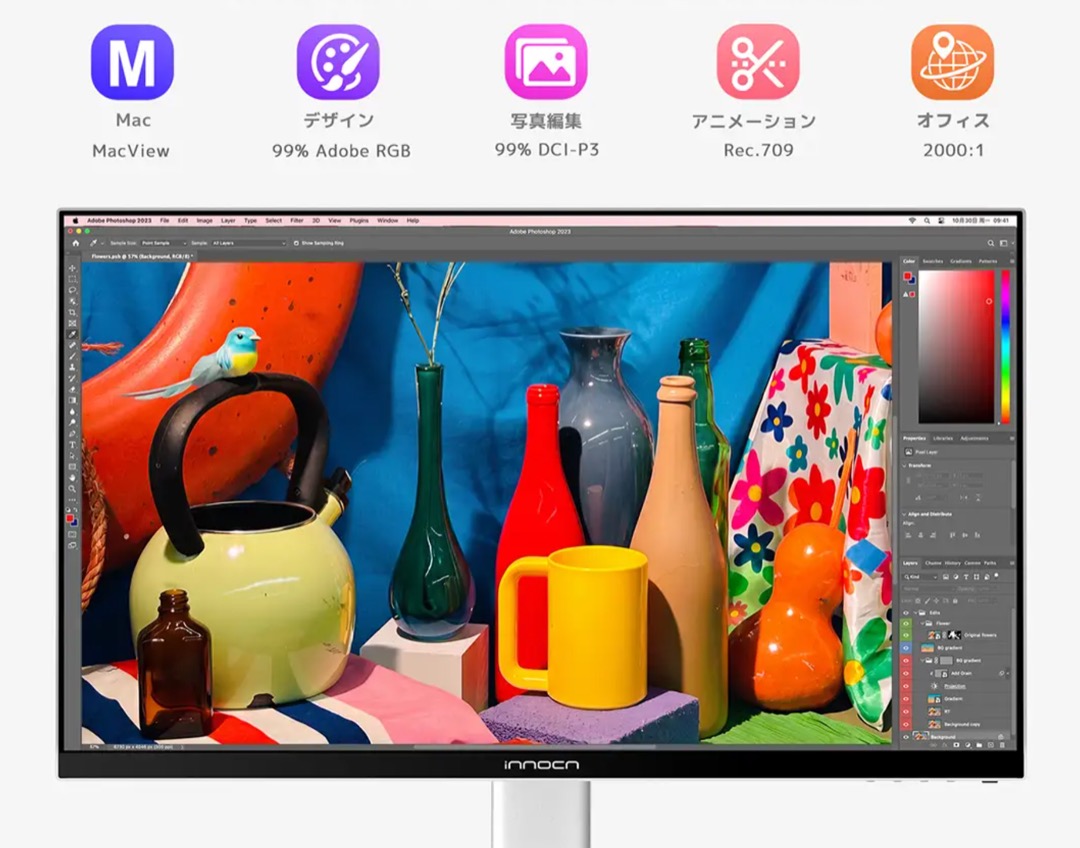1080x848 pixels.
Task: Switch to the Adjustments tab
Action: point(974,438)
